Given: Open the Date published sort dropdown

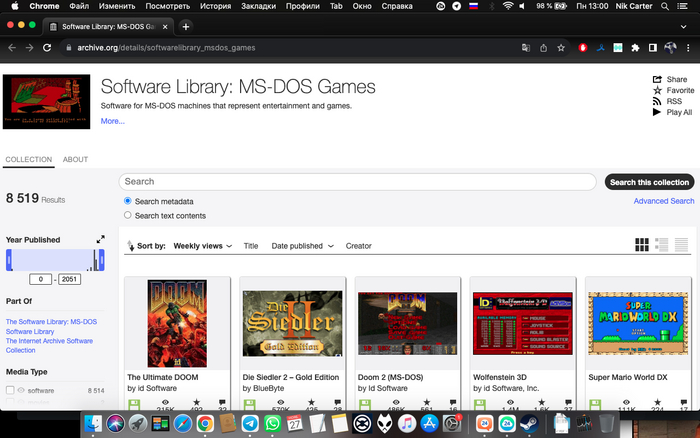Looking at the screenshot, I should click(302, 246).
